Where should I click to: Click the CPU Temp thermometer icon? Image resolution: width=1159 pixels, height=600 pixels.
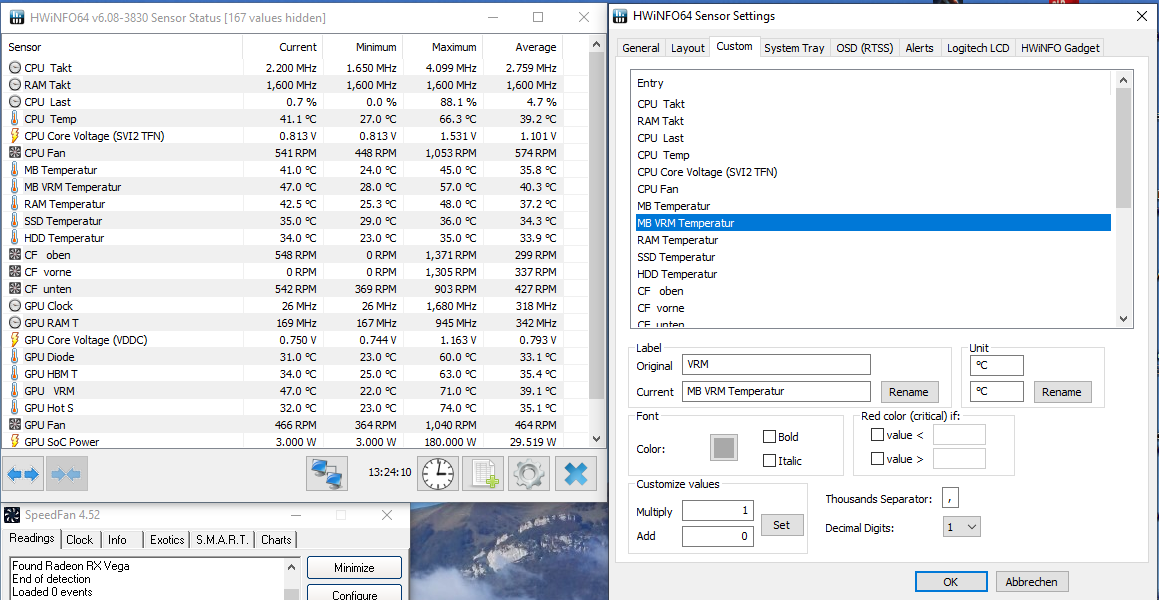15,119
